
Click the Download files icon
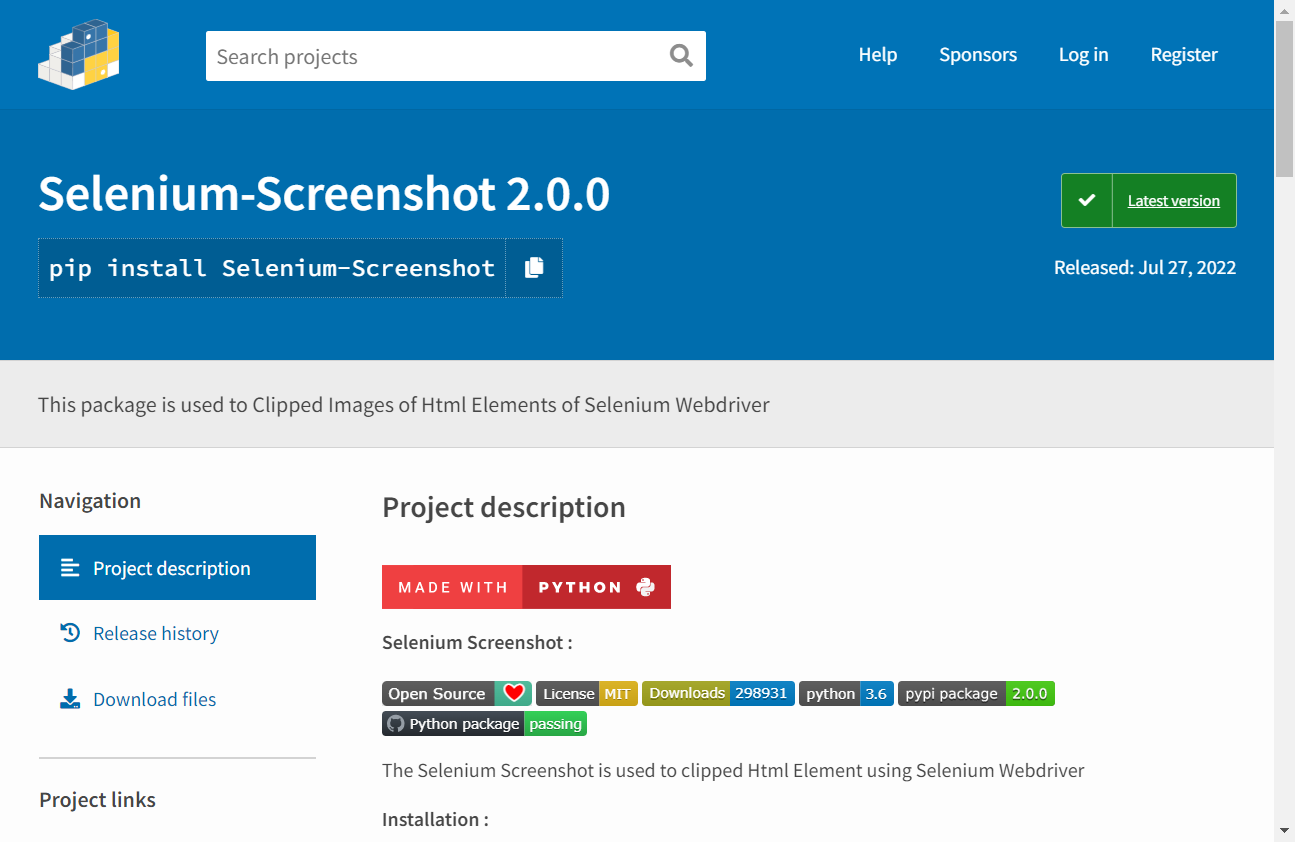click(70, 699)
